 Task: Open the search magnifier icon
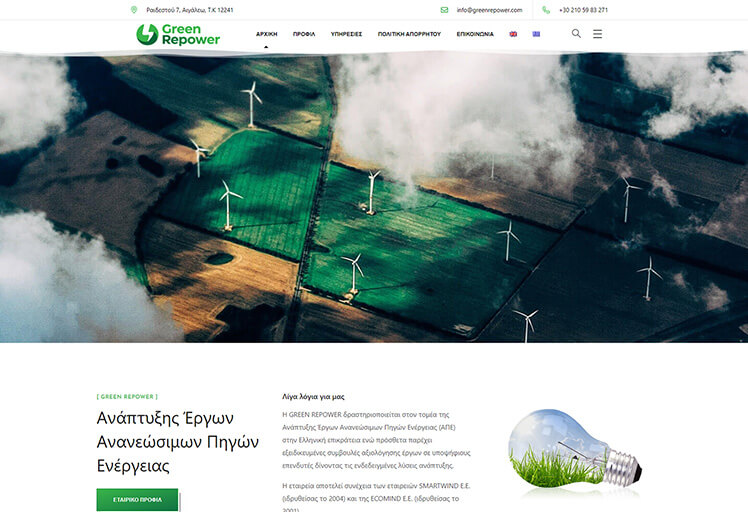click(x=576, y=33)
